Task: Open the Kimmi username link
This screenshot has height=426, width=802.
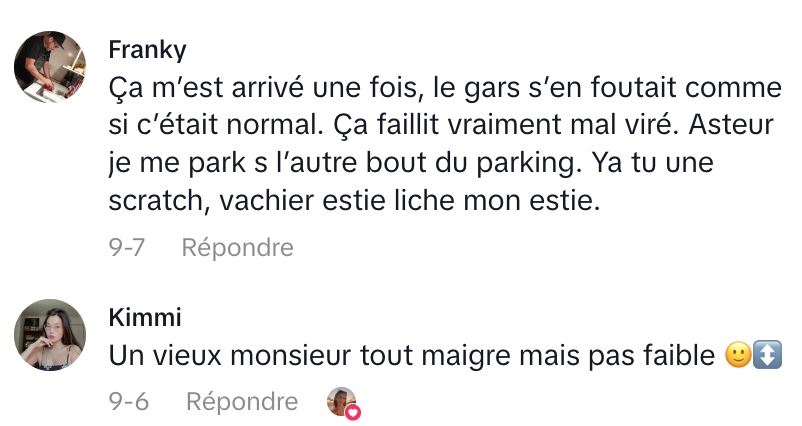Action: click(x=144, y=317)
